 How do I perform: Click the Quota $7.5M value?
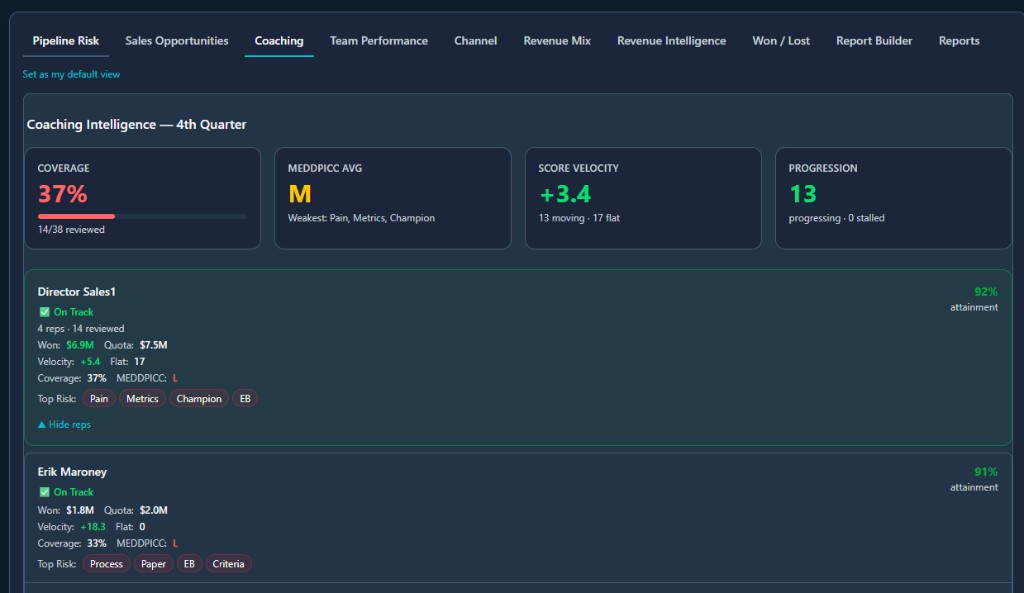coord(153,345)
